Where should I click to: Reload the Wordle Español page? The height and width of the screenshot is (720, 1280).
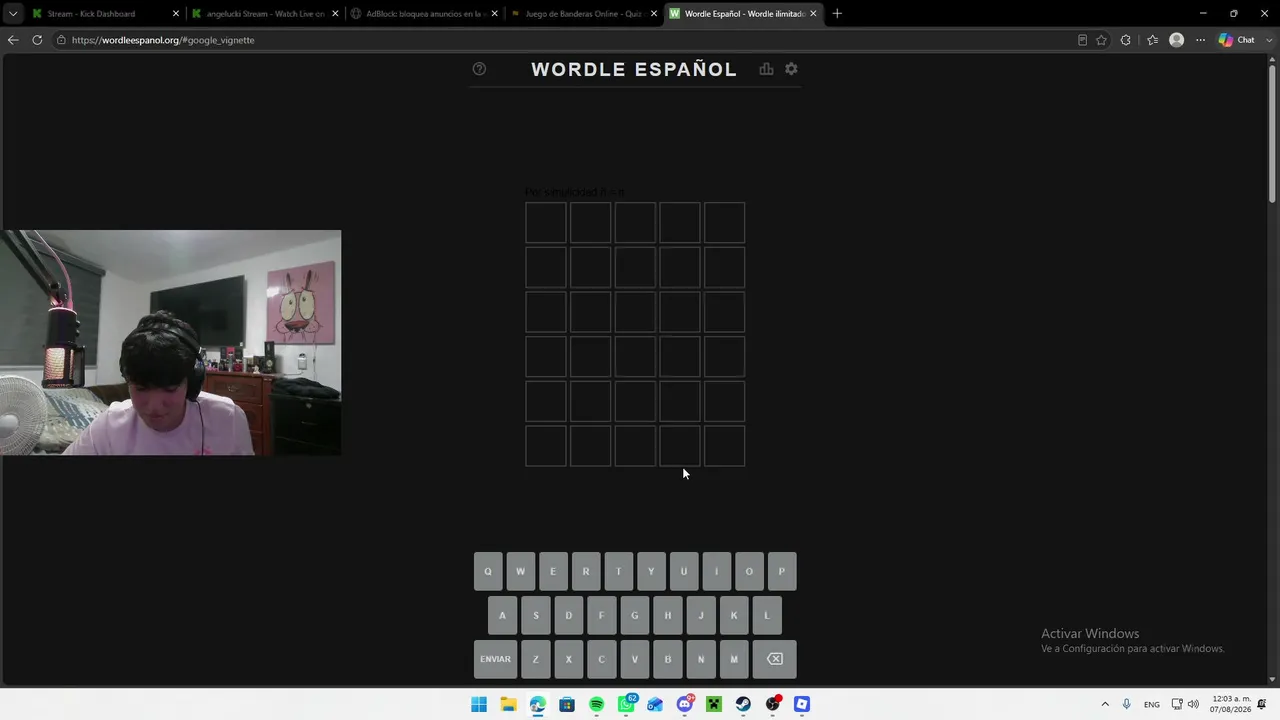point(37,40)
